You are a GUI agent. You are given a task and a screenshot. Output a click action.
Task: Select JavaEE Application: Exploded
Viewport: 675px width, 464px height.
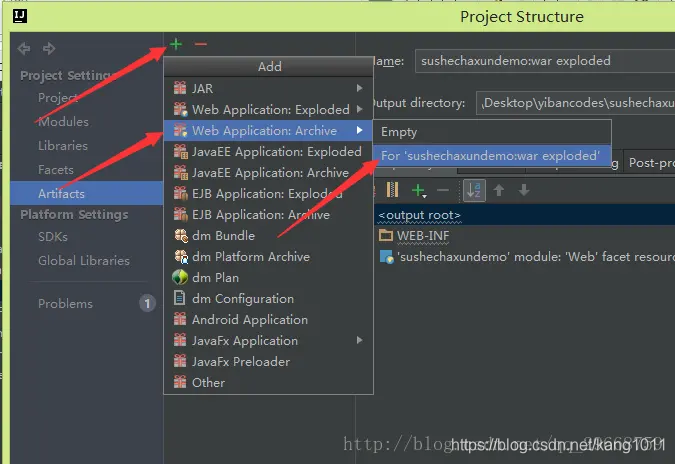pyautogui.click(x=268, y=152)
